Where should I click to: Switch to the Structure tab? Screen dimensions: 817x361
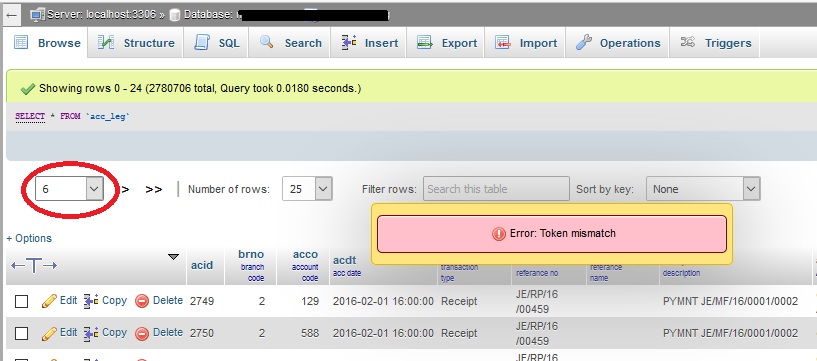pyautogui.click(x=136, y=43)
